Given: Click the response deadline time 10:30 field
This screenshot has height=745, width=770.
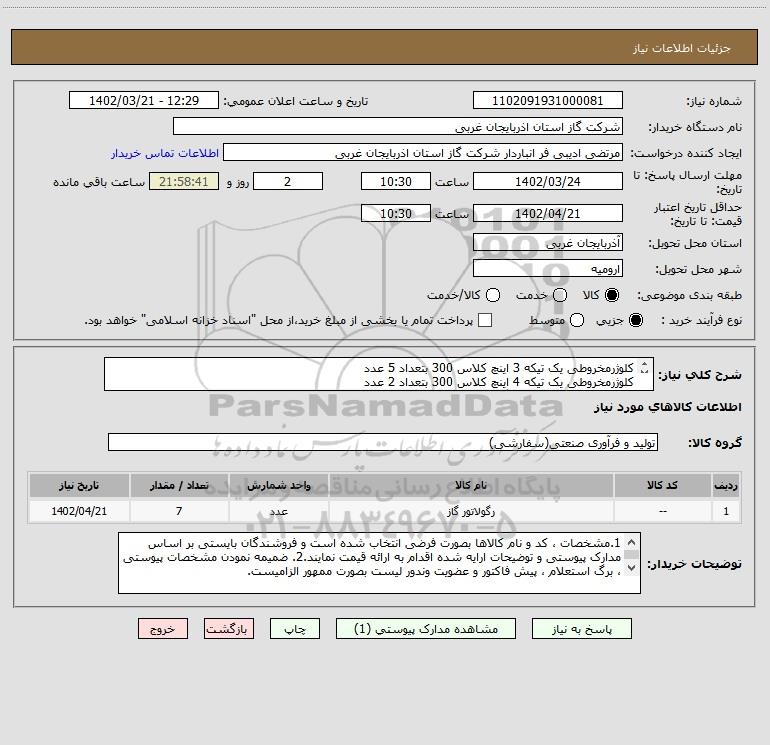Looking at the screenshot, I should (396, 181).
